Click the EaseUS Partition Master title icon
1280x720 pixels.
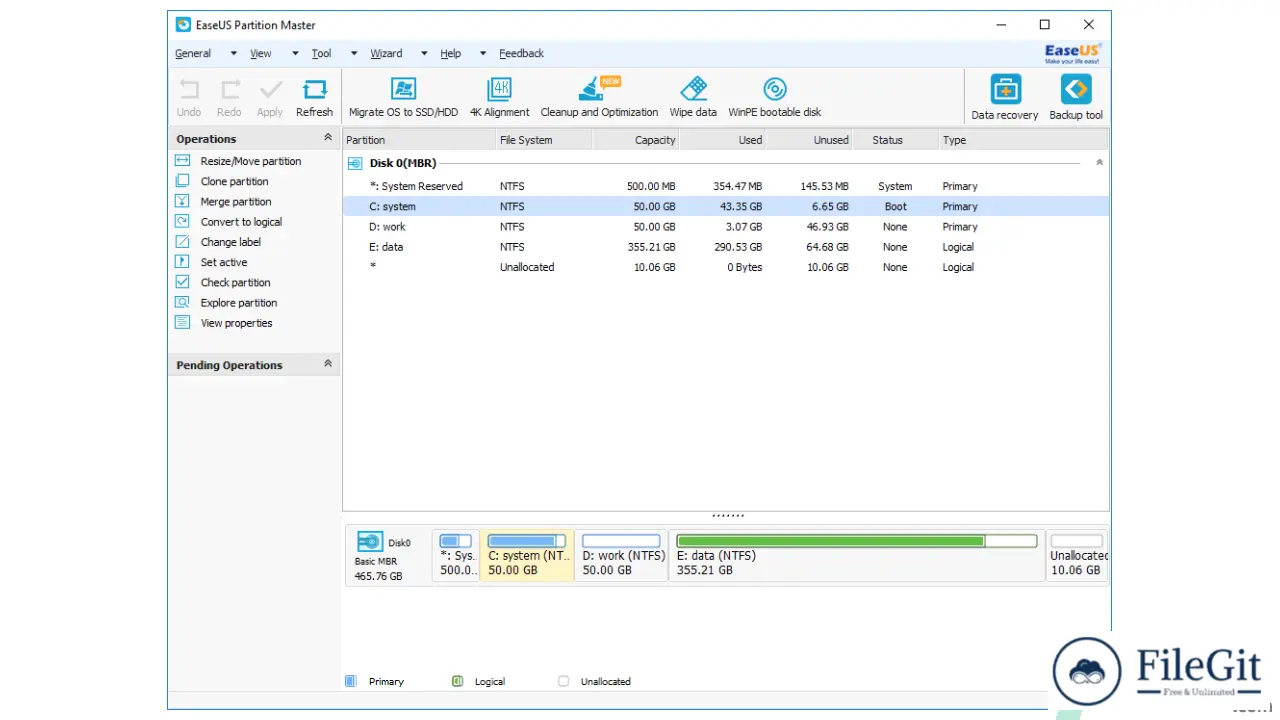[183, 25]
